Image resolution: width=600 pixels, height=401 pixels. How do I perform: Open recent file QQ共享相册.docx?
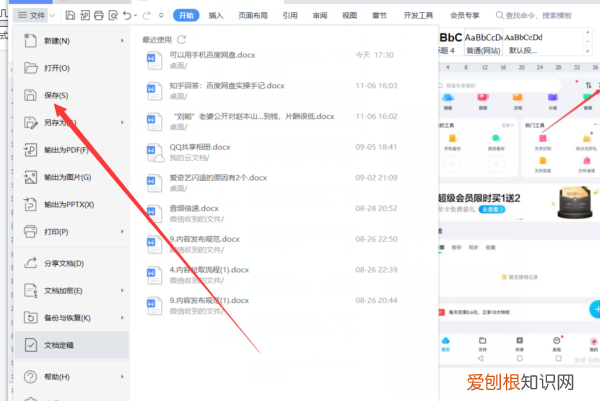click(x=270, y=152)
